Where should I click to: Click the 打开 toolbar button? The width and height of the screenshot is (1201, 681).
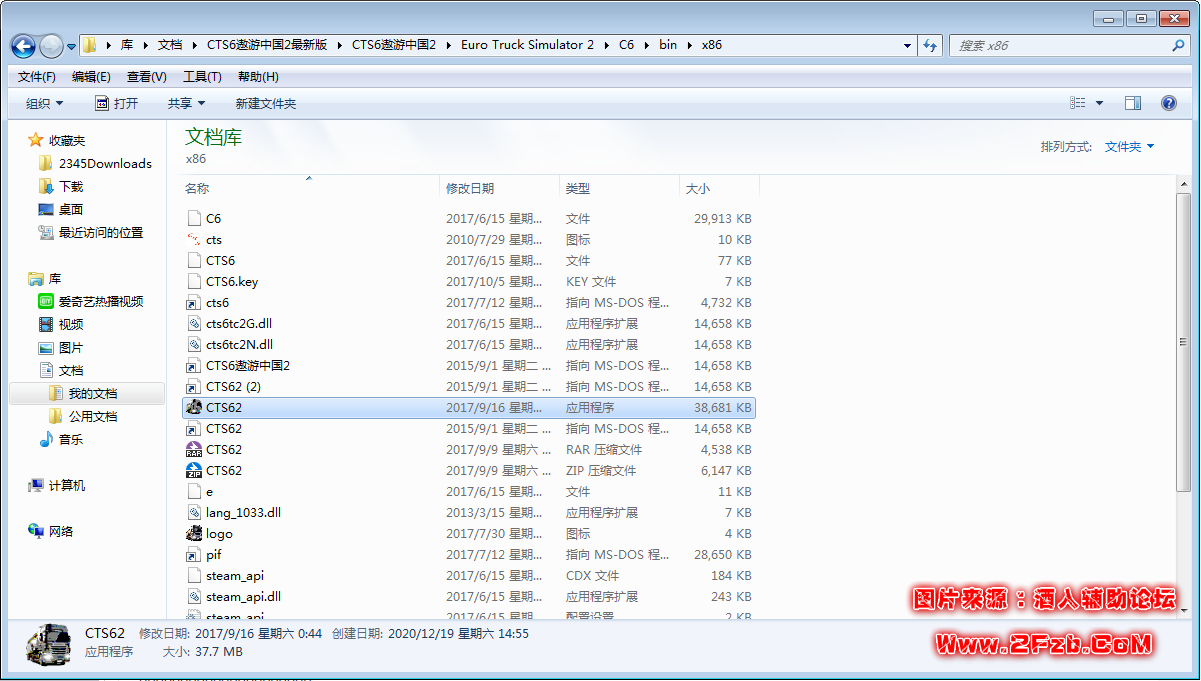click(117, 104)
